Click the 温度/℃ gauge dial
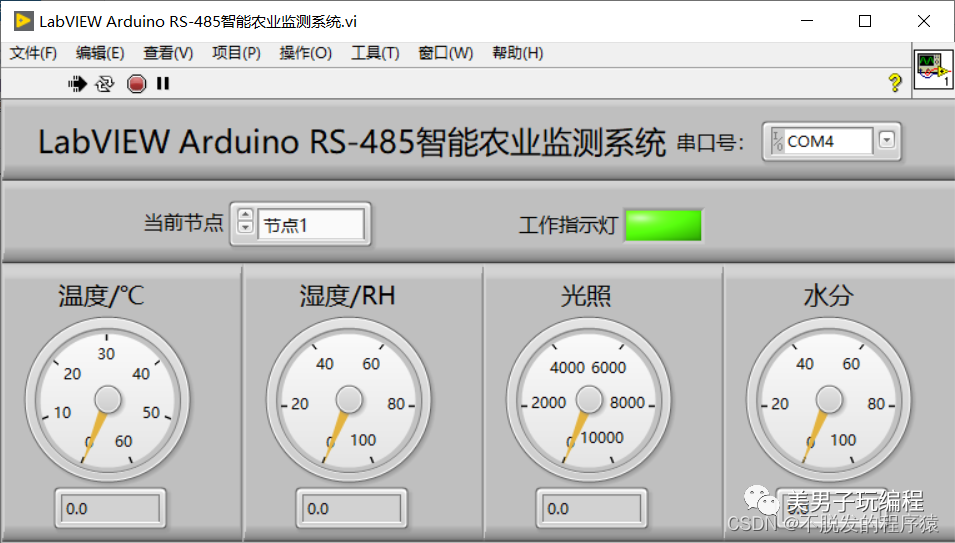This screenshot has height=543, width=955. (107, 401)
